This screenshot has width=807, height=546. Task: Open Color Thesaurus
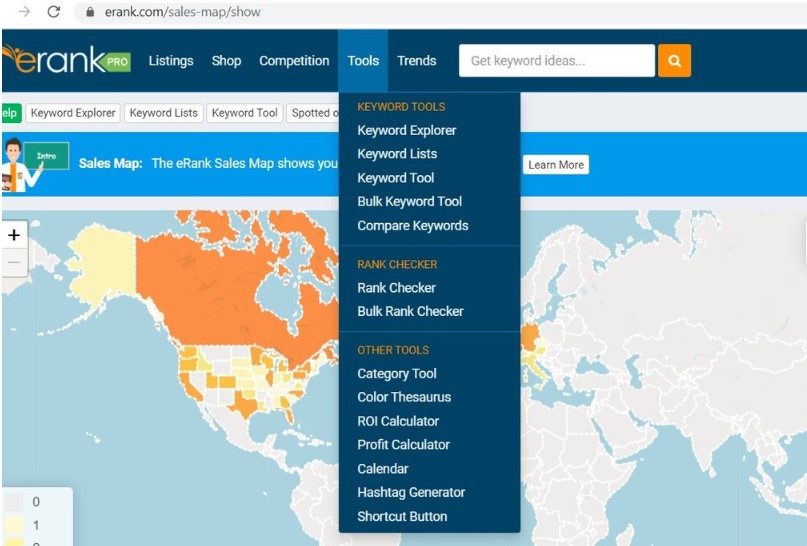pos(404,397)
